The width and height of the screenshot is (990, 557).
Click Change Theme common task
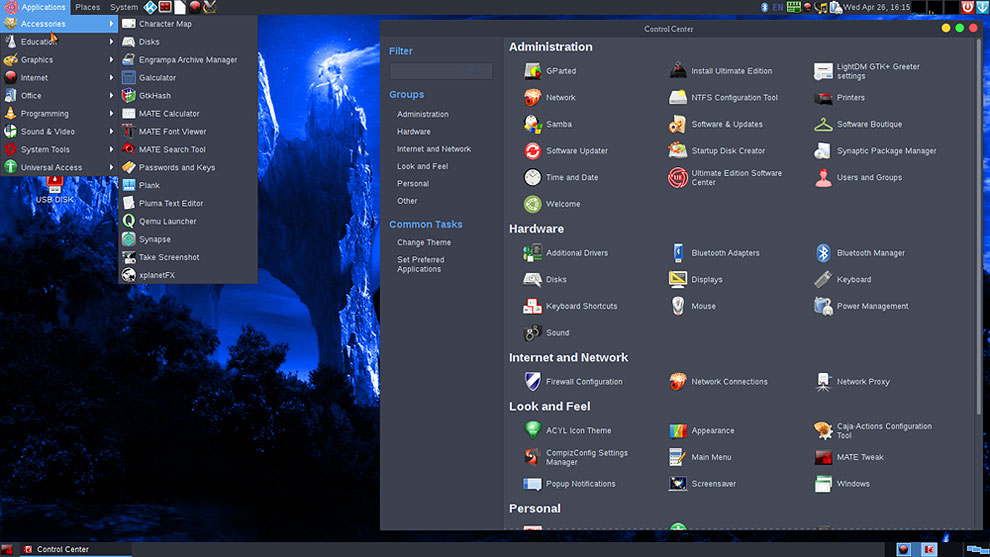[424, 243]
